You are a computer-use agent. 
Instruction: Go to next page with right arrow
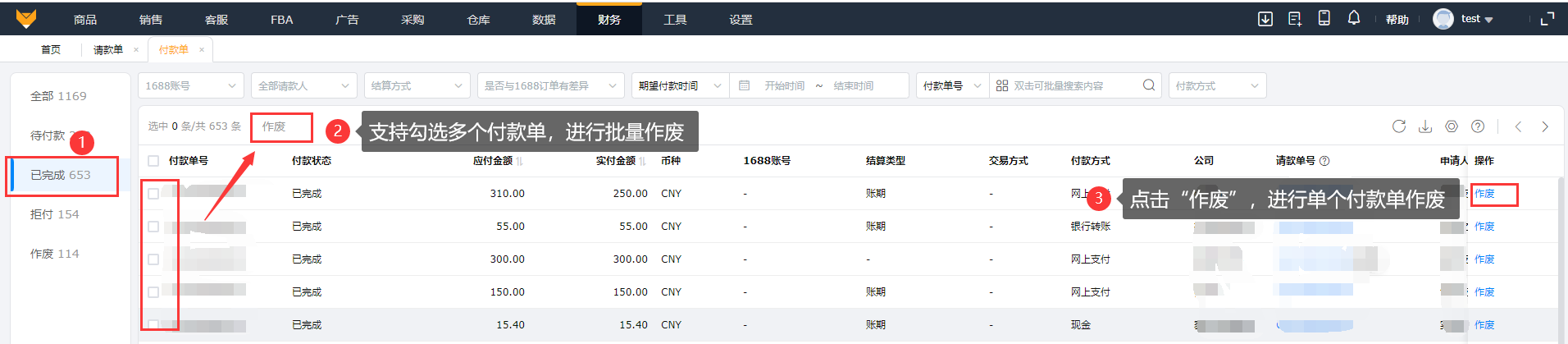[1545, 126]
